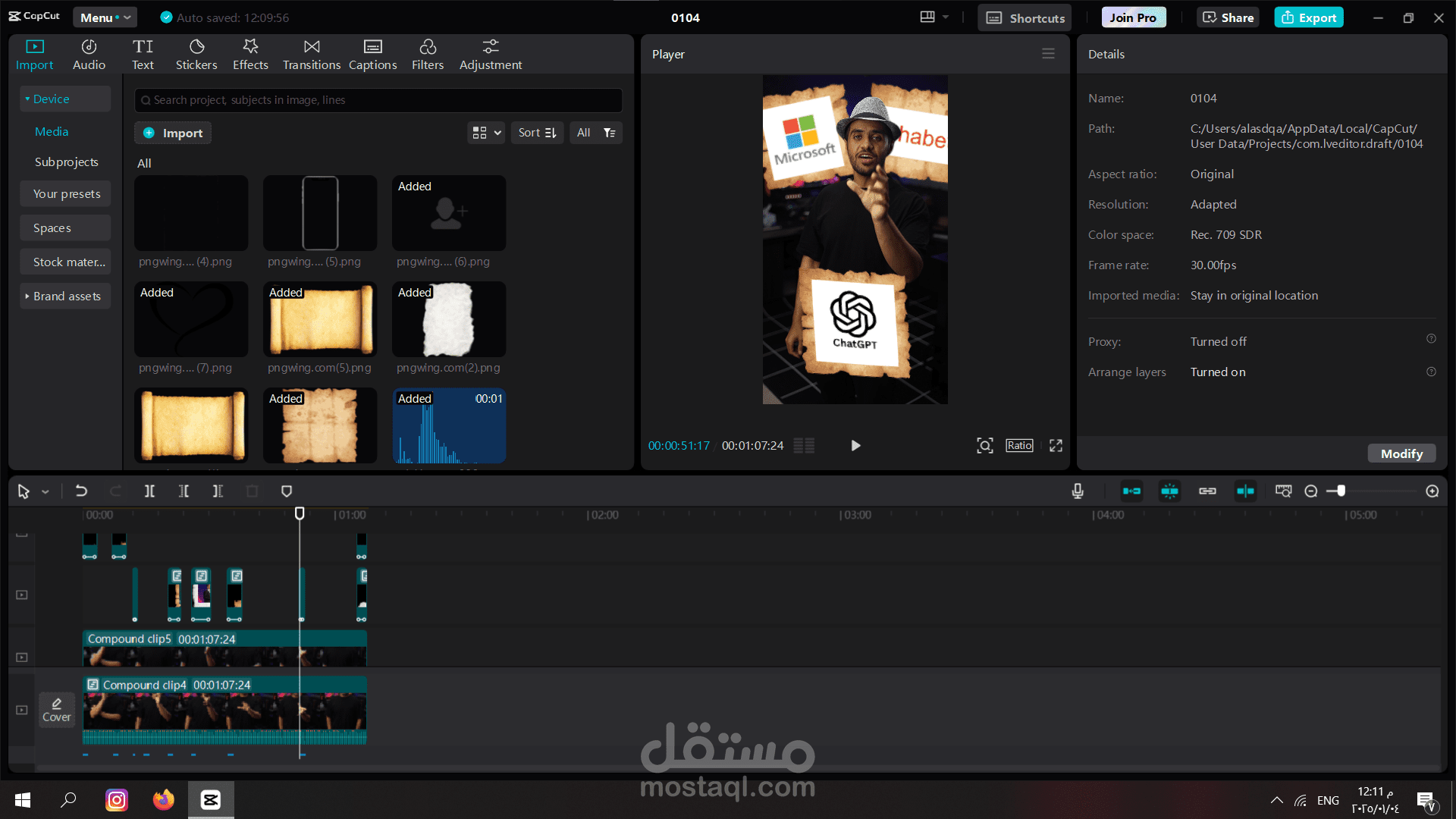Open the All filter dropdown
The height and width of the screenshot is (819, 1456).
[x=596, y=133]
